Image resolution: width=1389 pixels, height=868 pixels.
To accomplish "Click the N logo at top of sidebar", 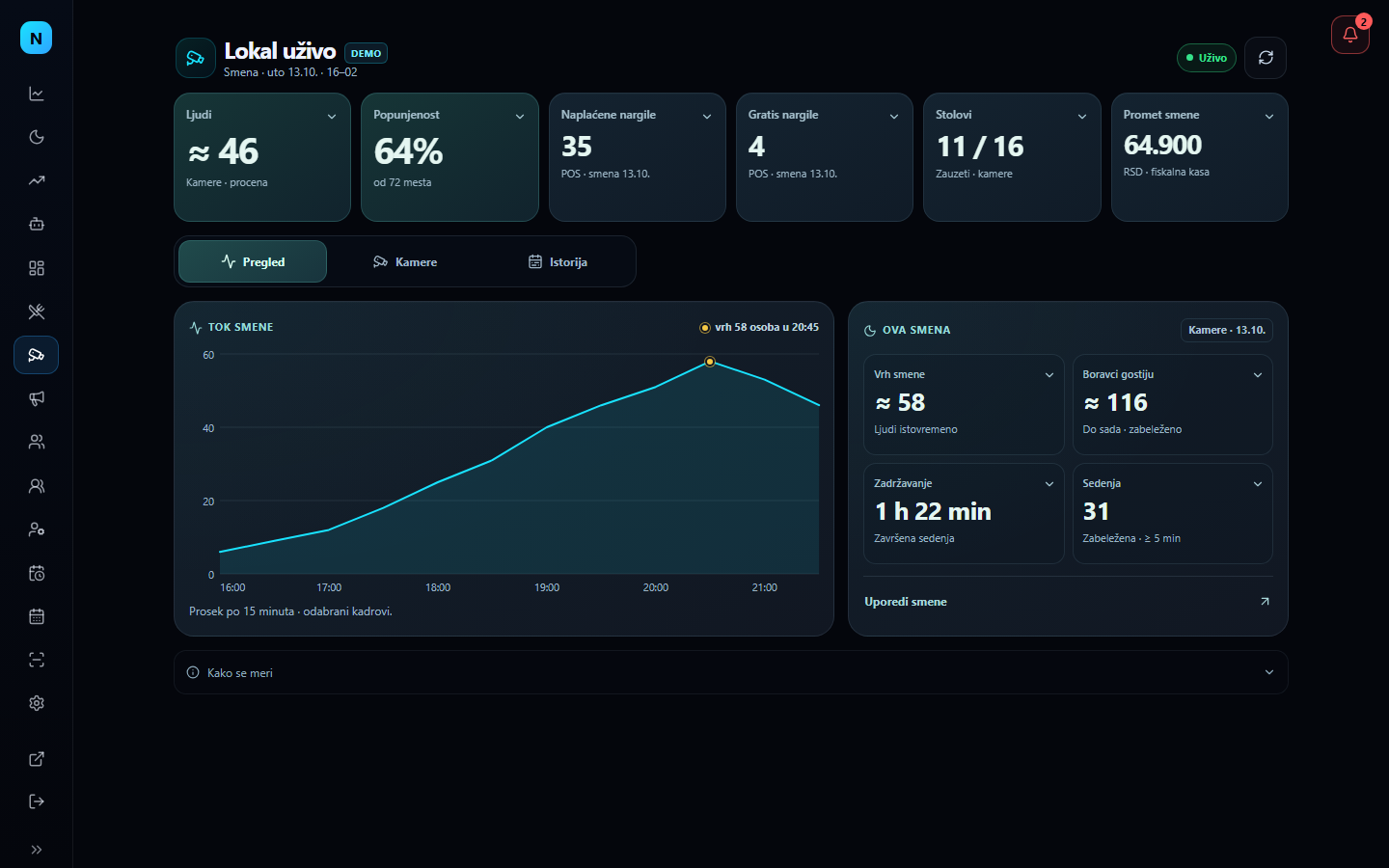I will point(37,38).
